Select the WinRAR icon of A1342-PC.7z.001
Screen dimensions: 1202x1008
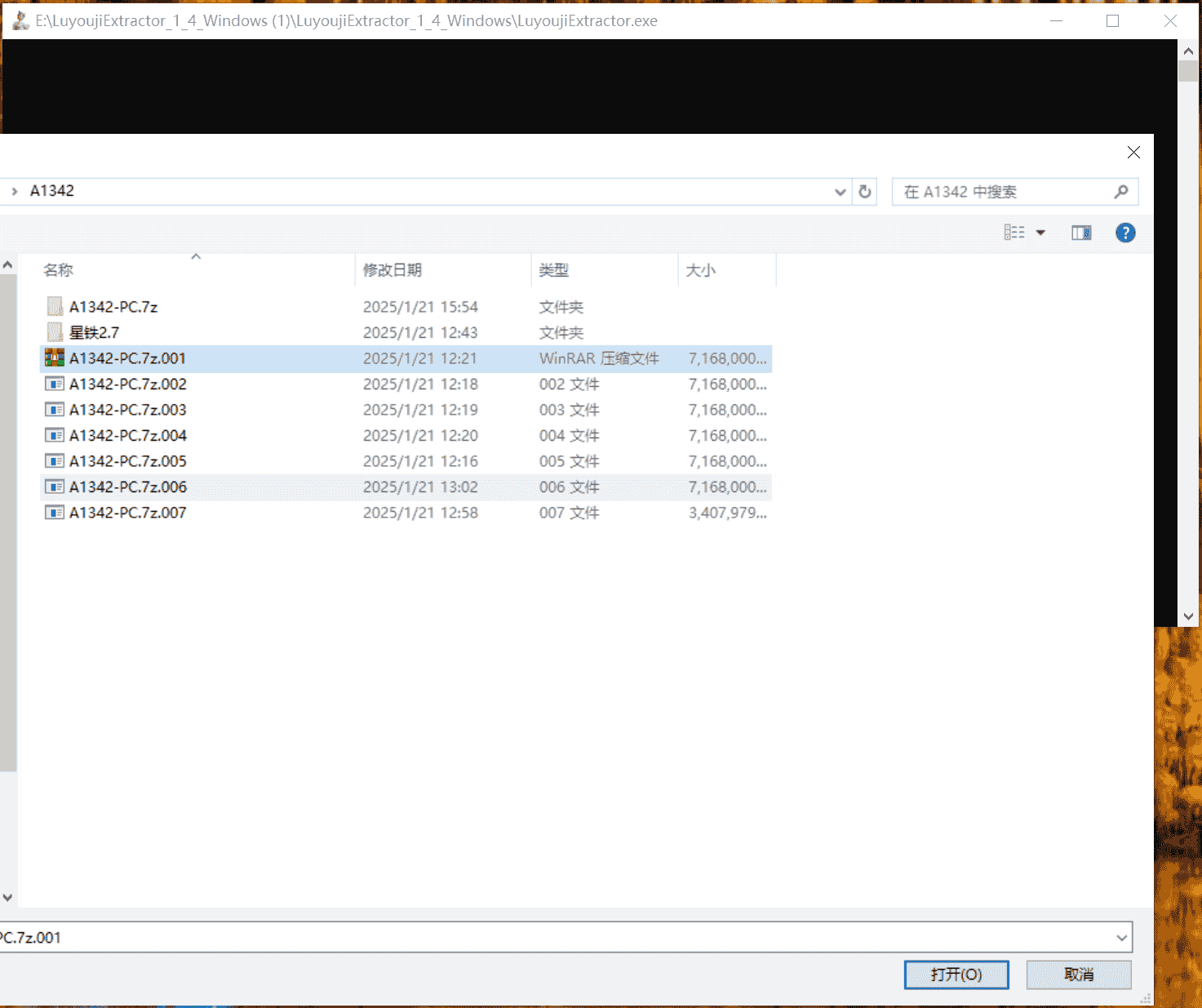pyautogui.click(x=55, y=358)
